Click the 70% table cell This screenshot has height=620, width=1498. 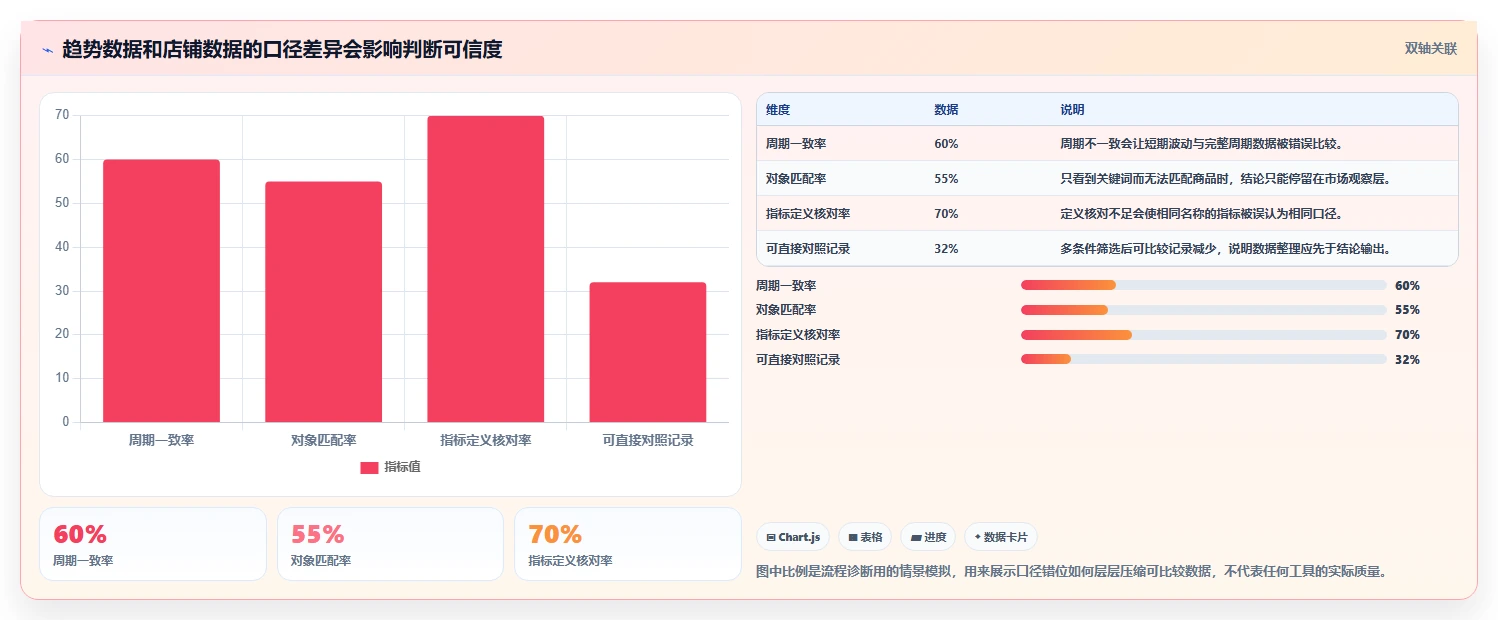[946, 214]
